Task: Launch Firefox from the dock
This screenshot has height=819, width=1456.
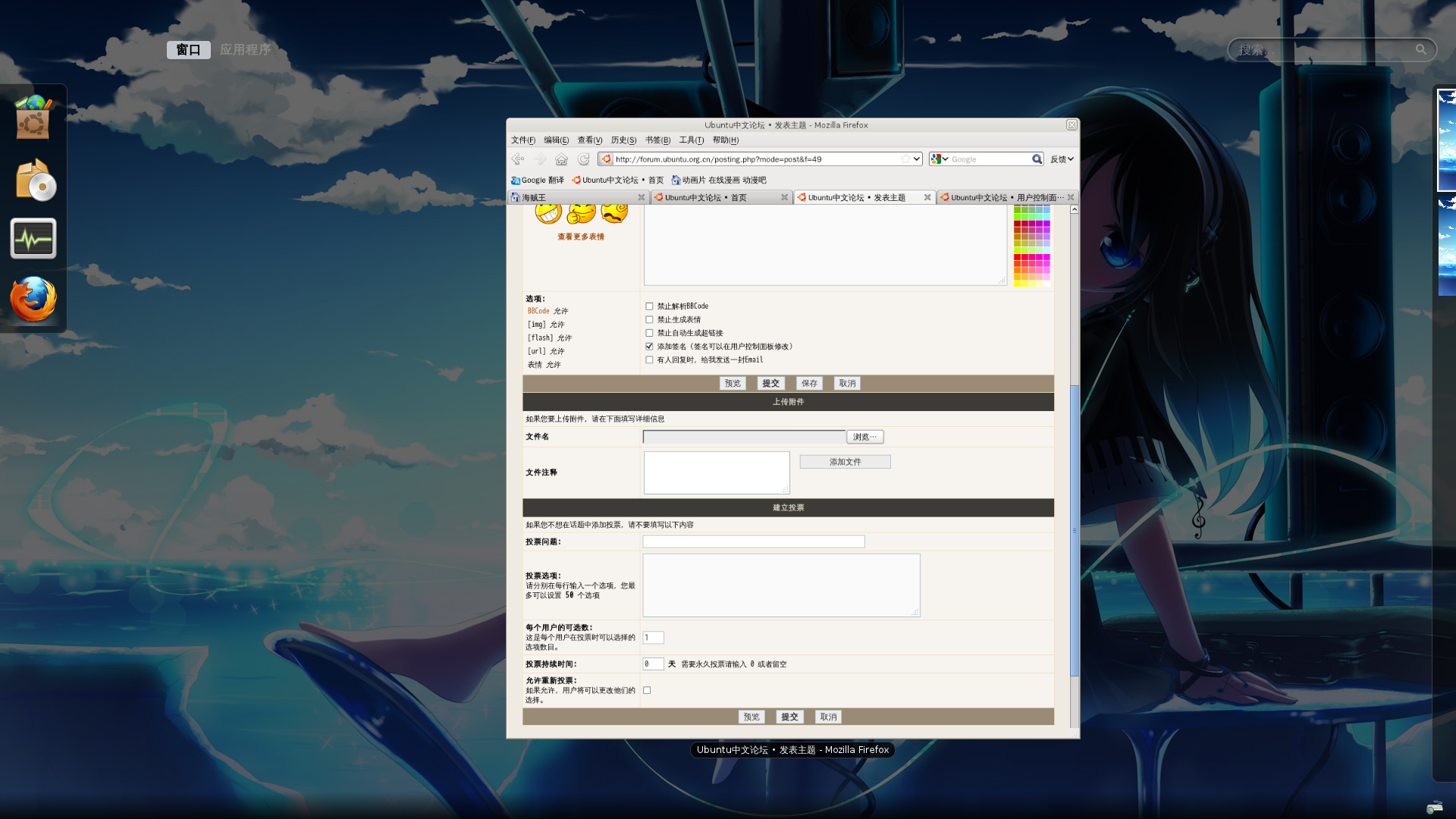Action: (33, 299)
